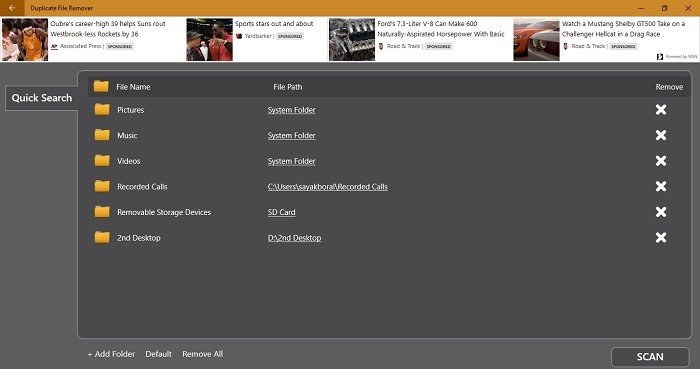Reset folder list with Default
Screen dimensions: 700x369
point(158,354)
